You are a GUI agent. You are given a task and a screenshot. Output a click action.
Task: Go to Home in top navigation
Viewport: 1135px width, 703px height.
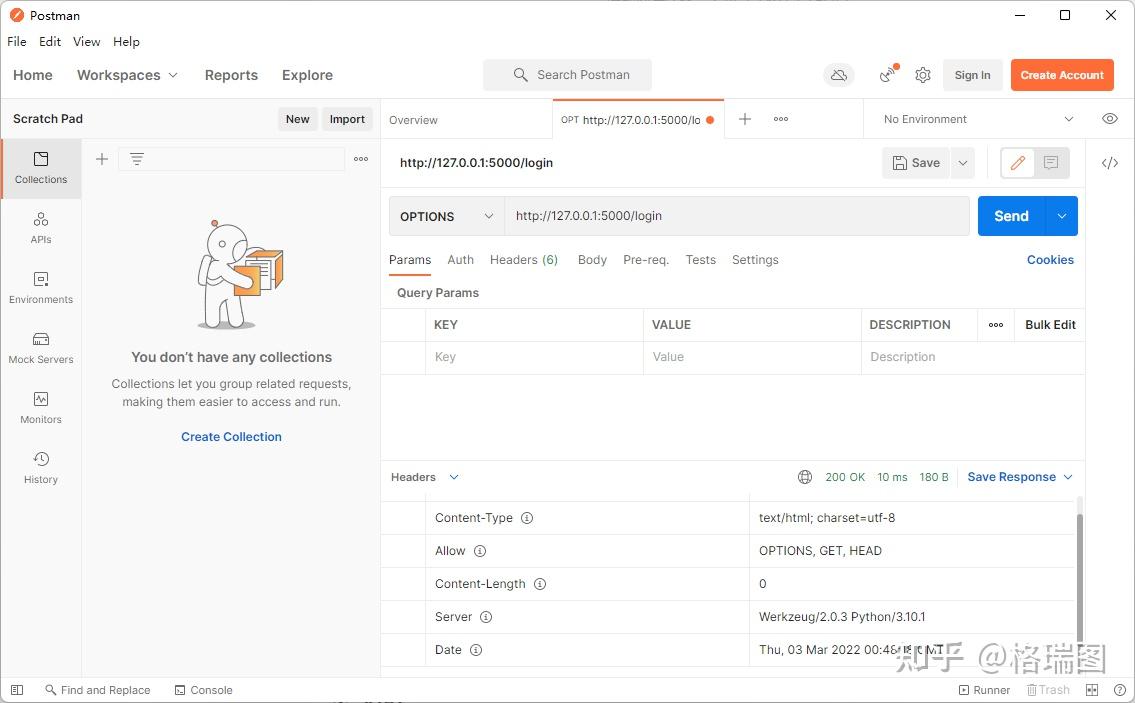pos(33,75)
